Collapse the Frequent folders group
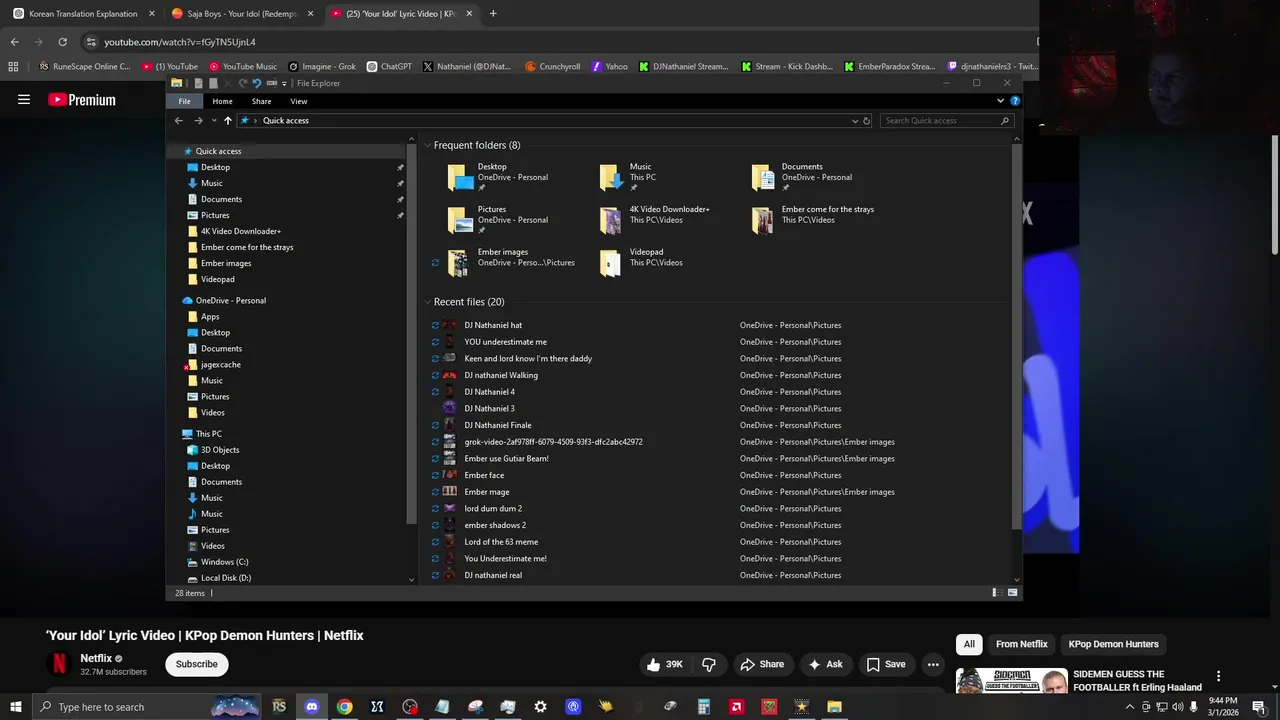 click(x=428, y=145)
